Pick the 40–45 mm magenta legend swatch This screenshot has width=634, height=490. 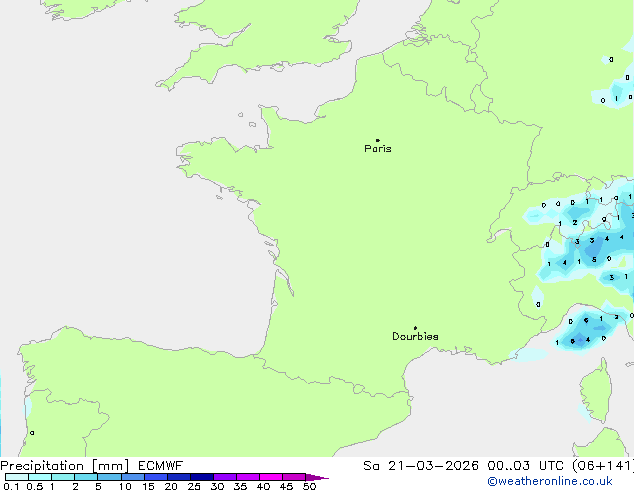(271, 477)
